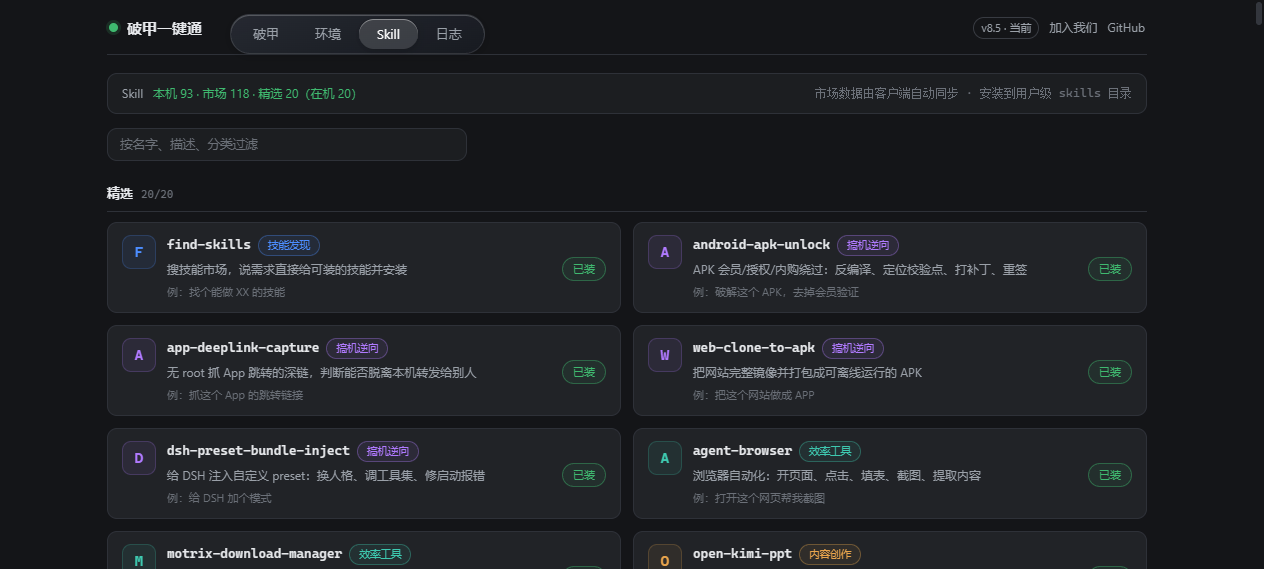
Task: Click the 破甲一键通 app title
Action: pos(164,28)
